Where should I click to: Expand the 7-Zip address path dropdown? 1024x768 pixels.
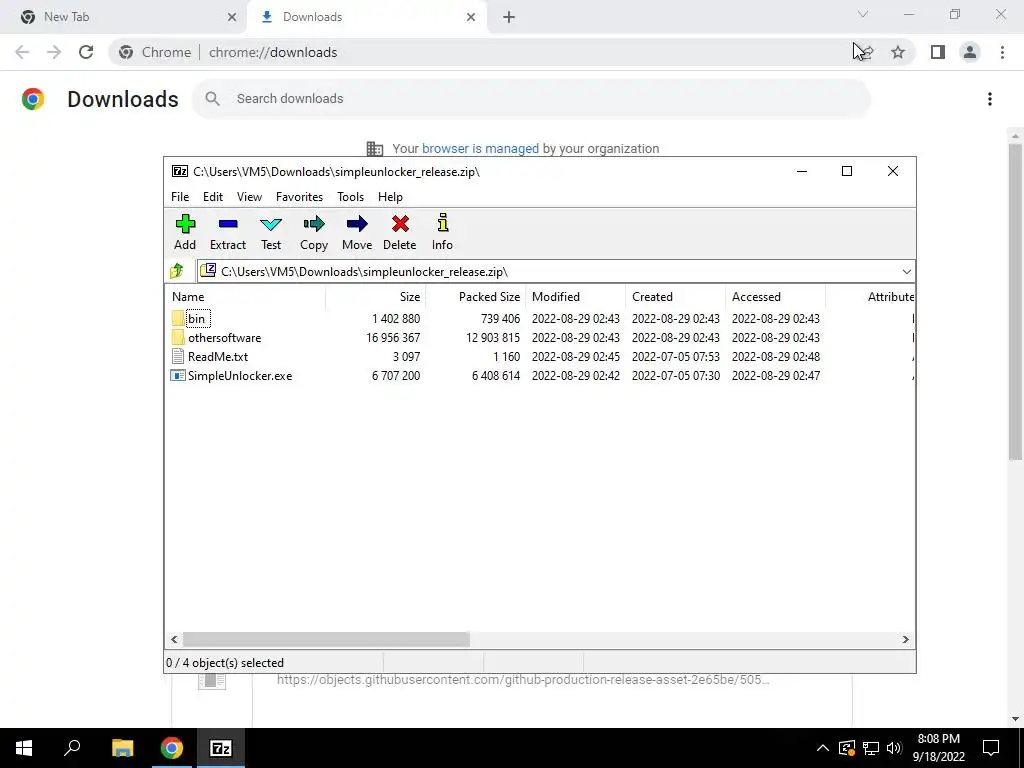point(906,272)
